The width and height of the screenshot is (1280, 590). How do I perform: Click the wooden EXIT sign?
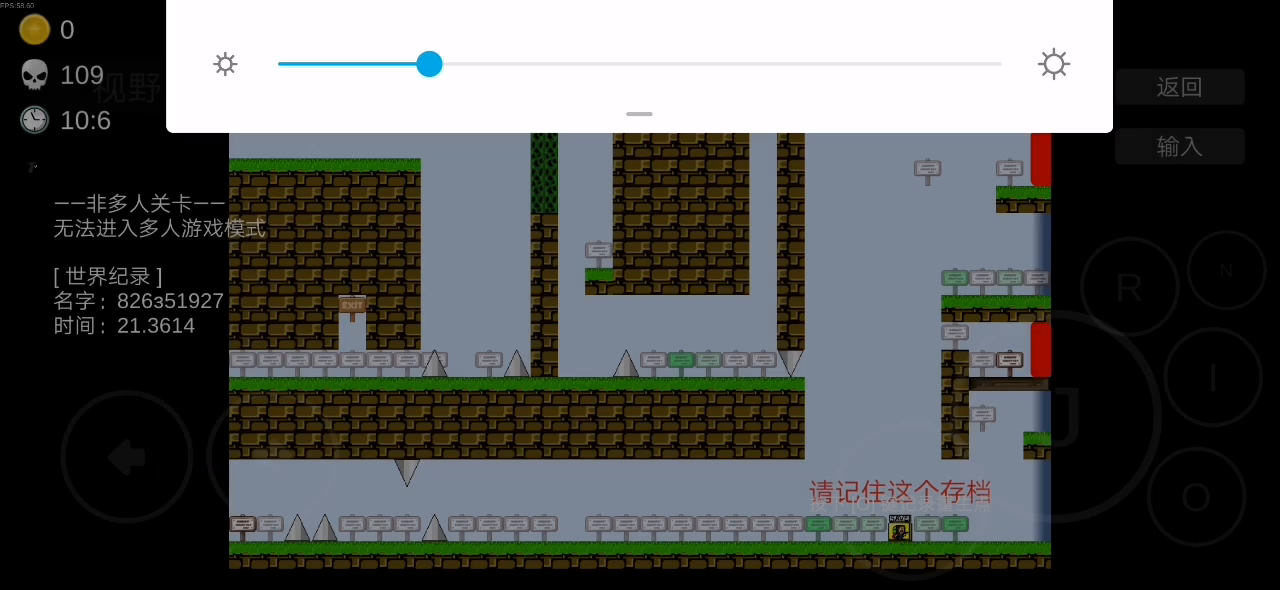(352, 306)
